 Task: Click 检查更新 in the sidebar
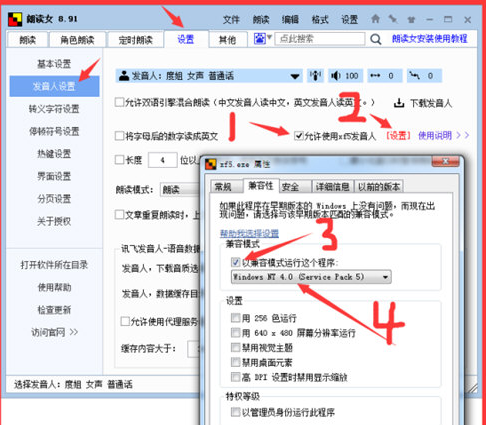click(54, 310)
